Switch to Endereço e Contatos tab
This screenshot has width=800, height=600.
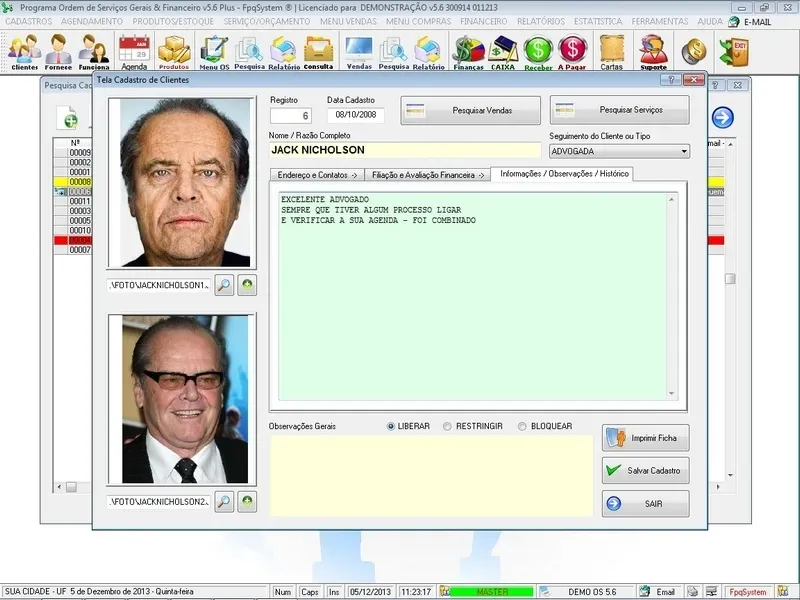pos(317,174)
